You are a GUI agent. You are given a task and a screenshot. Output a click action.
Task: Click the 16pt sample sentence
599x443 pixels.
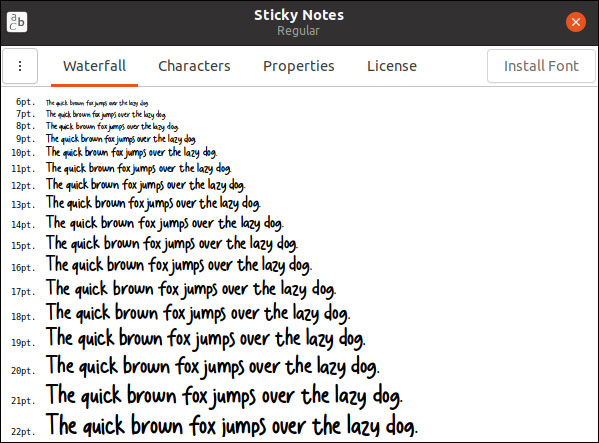click(x=179, y=265)
